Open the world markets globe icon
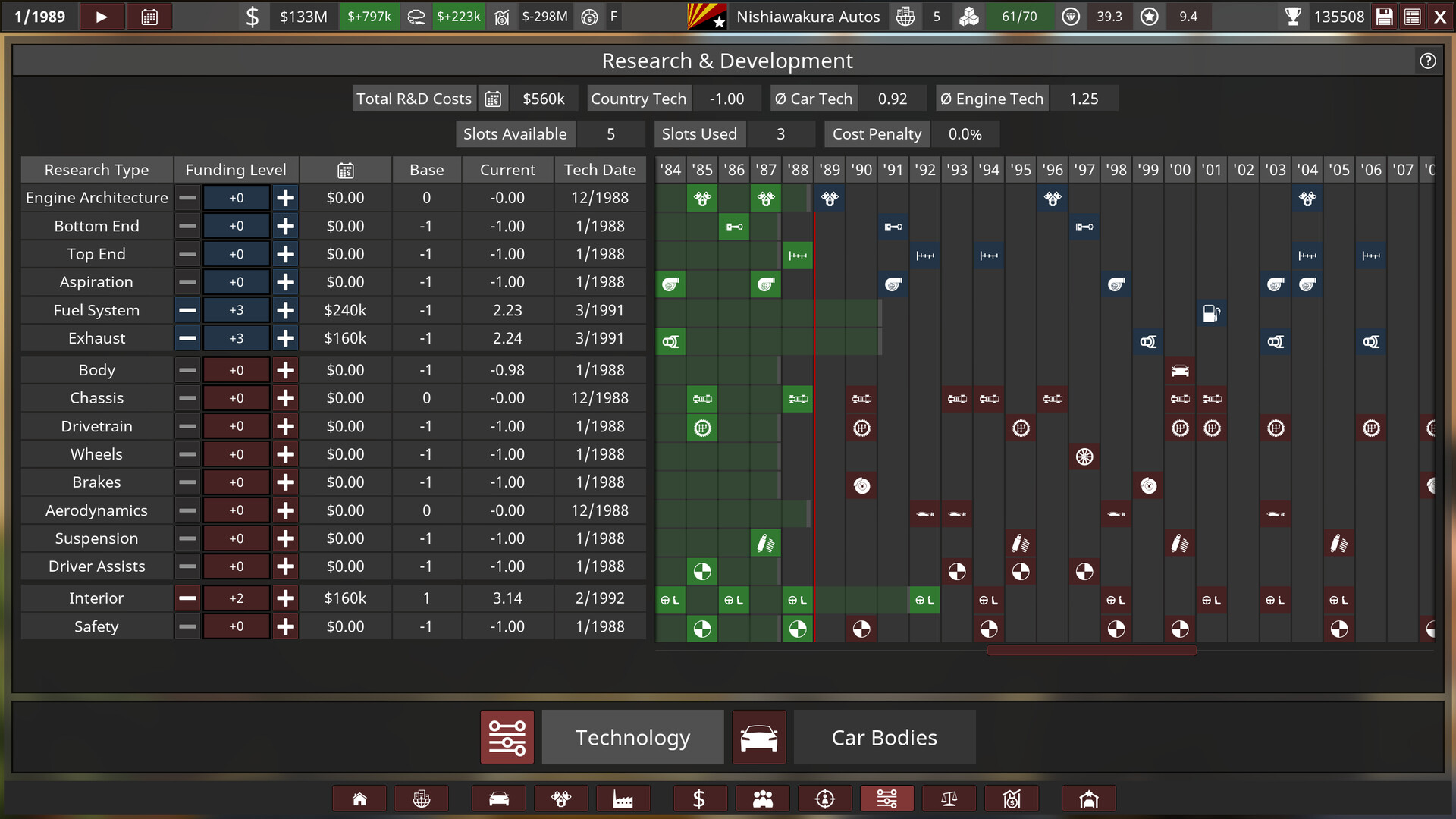Image resolution: width=1456 pixels, height=819 pixels. coord(422,798)
